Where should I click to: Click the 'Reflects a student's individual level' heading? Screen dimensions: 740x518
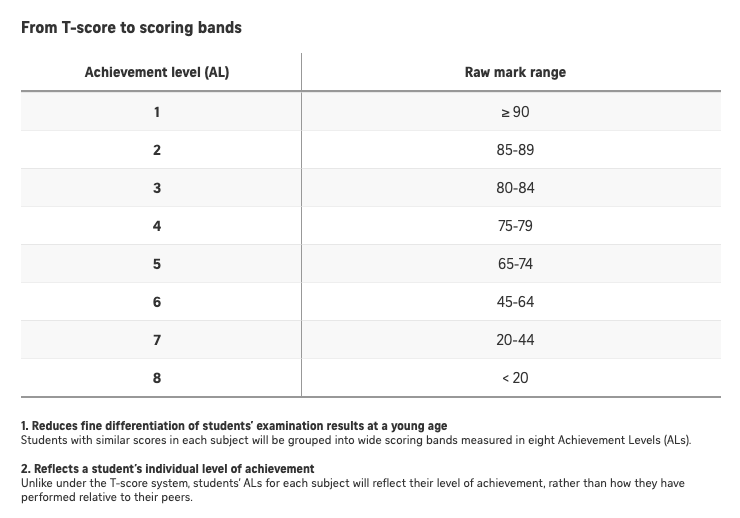(167, 469)
